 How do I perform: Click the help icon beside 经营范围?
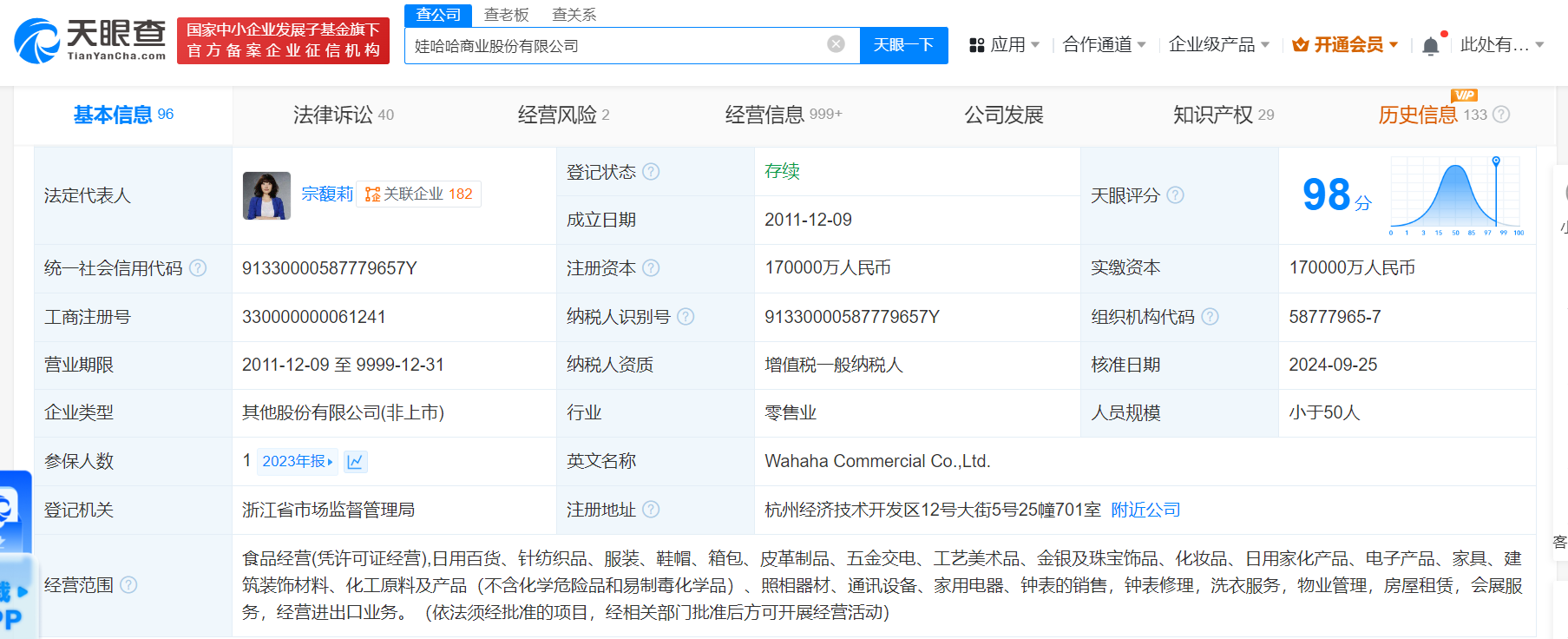tap(128, 585)
